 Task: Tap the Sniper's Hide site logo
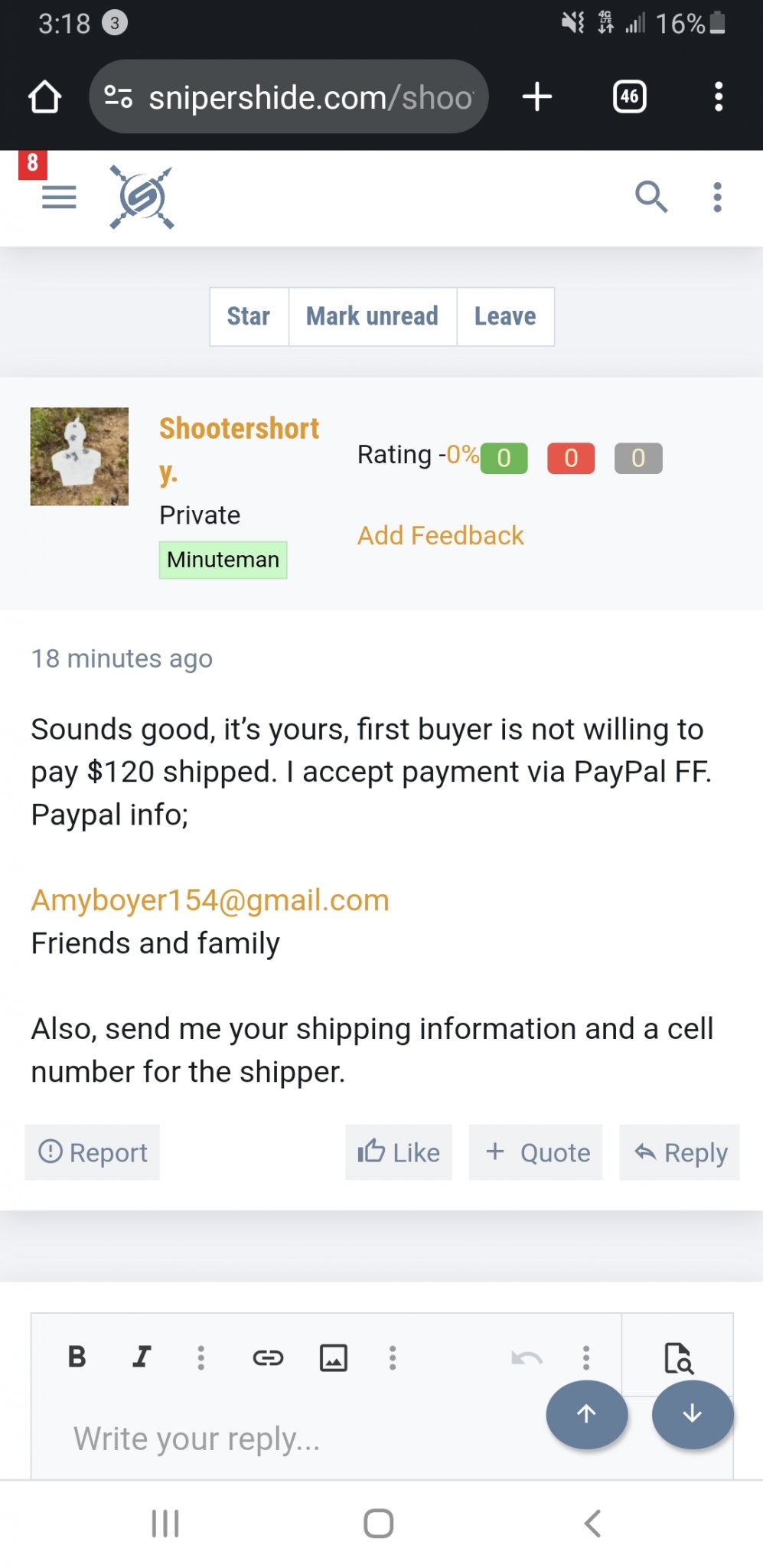pyautogui.click(x=142, y=198)
